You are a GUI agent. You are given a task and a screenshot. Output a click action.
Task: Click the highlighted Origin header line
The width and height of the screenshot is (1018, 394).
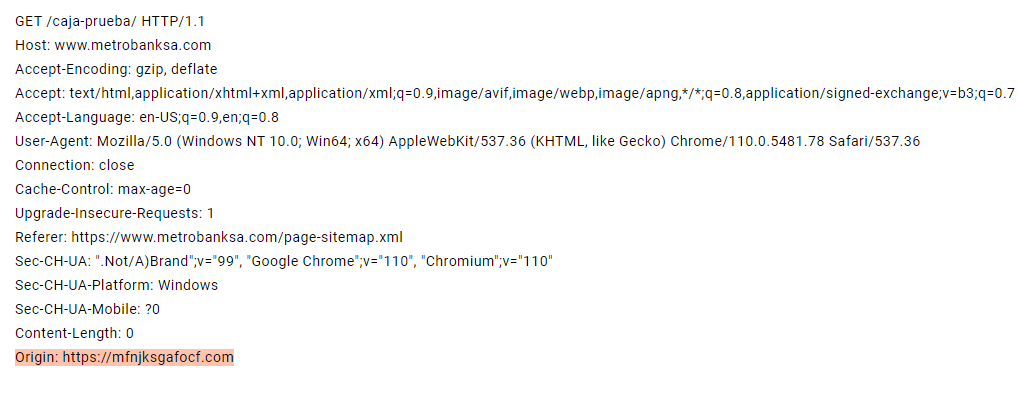[x=124, y=358]
